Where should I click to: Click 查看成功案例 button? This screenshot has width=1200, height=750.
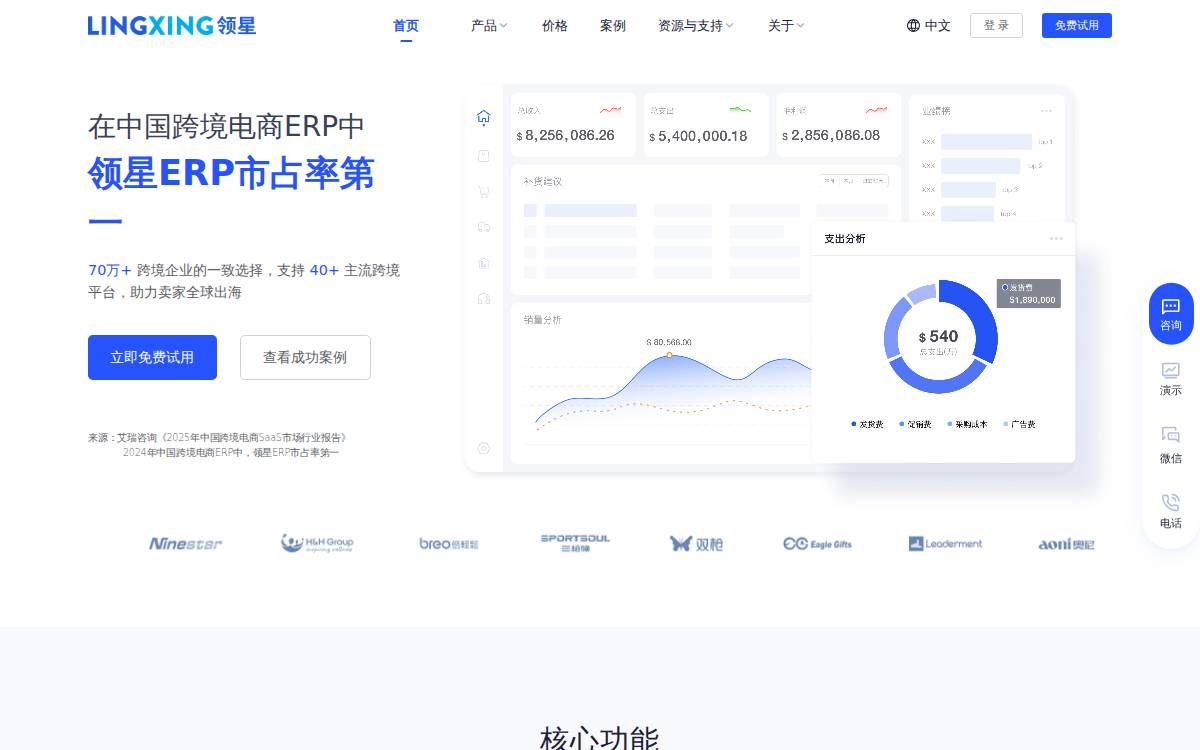[x=305, y=357]
